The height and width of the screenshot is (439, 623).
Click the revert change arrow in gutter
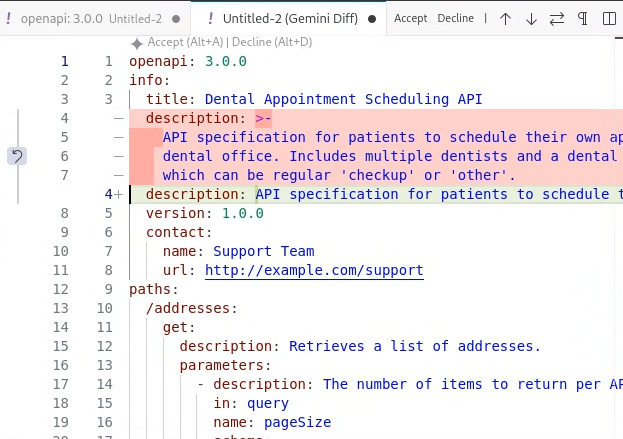18,155
